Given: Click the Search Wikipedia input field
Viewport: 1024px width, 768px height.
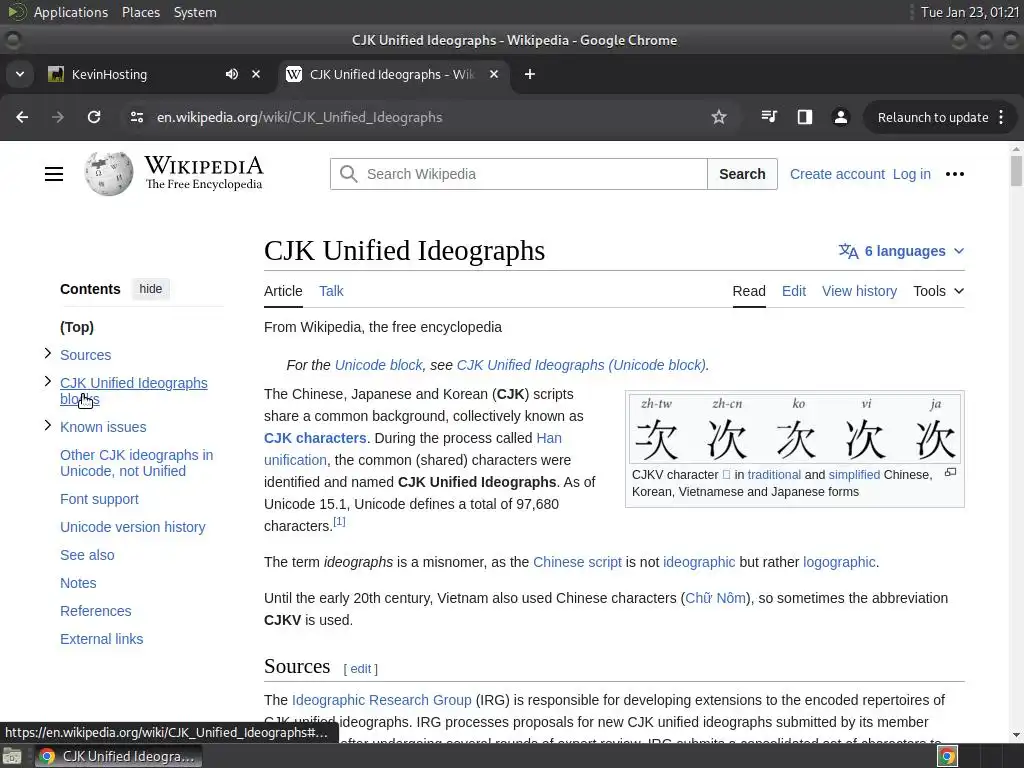Looking at the screenshot, I should (519, 174).
